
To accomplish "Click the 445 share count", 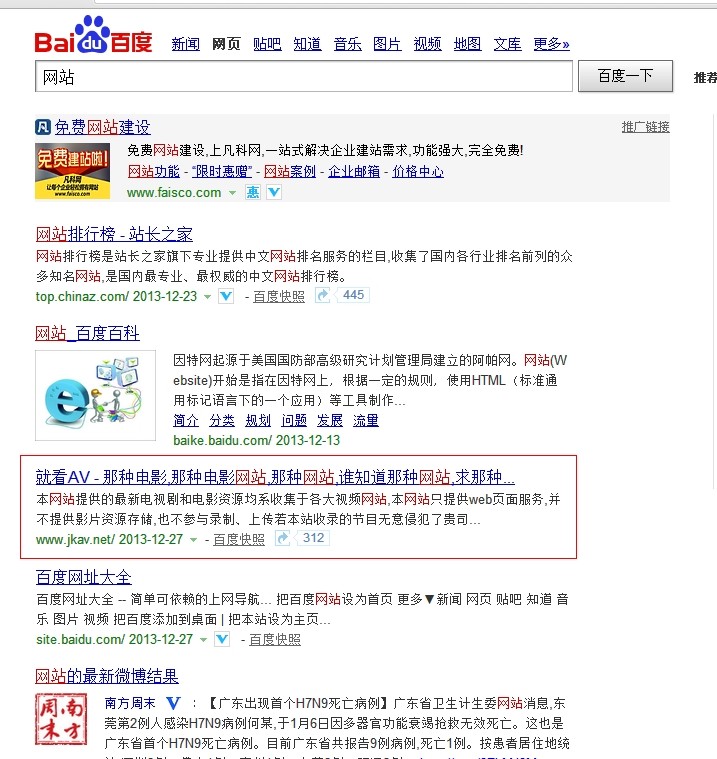I will [353, 295].
